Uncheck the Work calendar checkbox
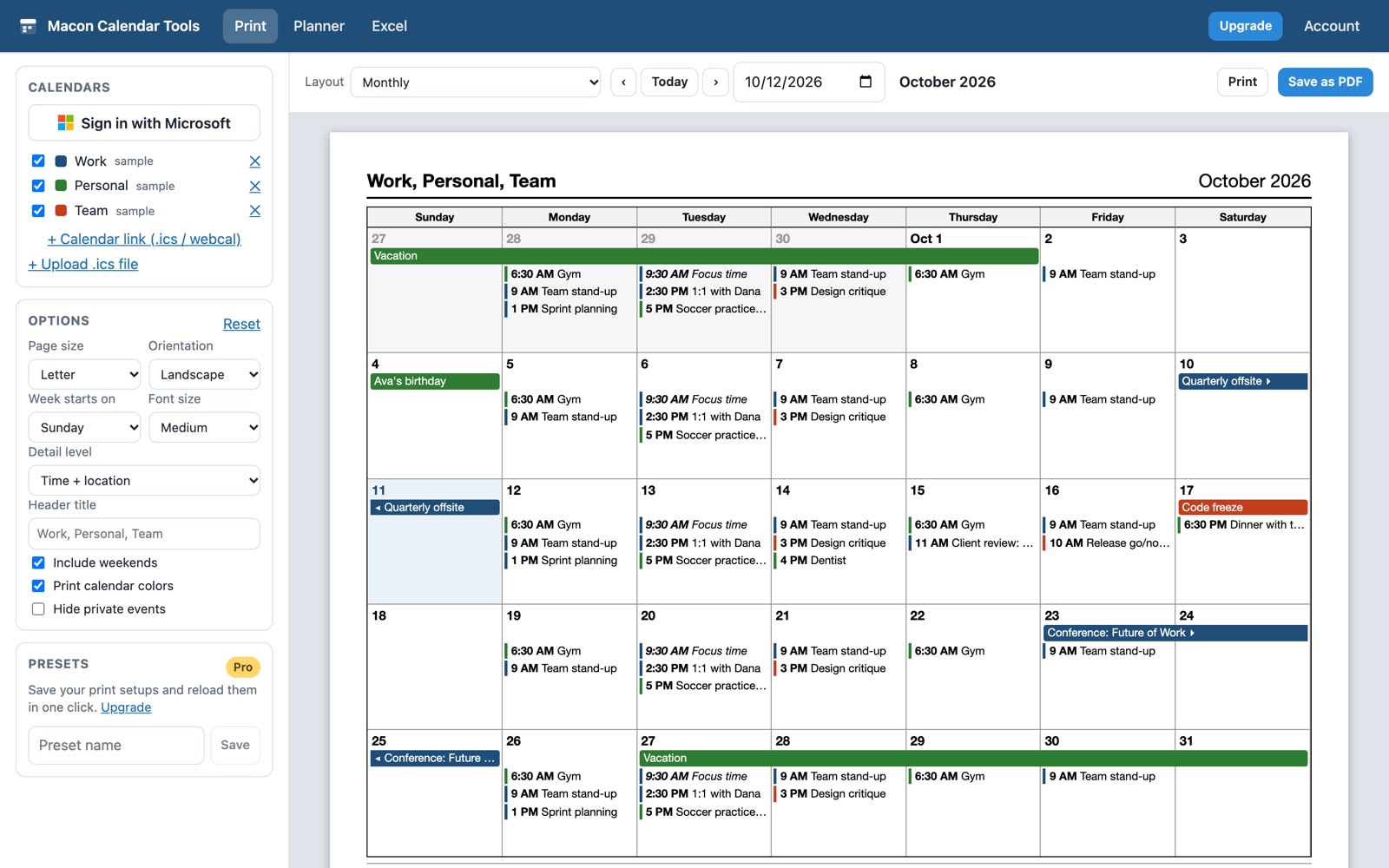This screenshot has height=868, width=1389. [x=38, y=161]
